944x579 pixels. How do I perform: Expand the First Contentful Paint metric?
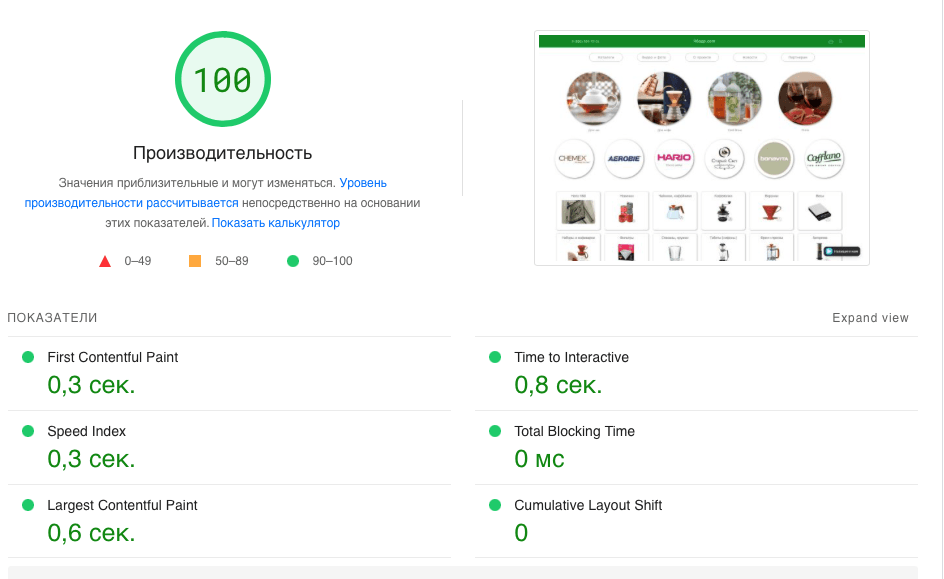[x=113, y=357]
